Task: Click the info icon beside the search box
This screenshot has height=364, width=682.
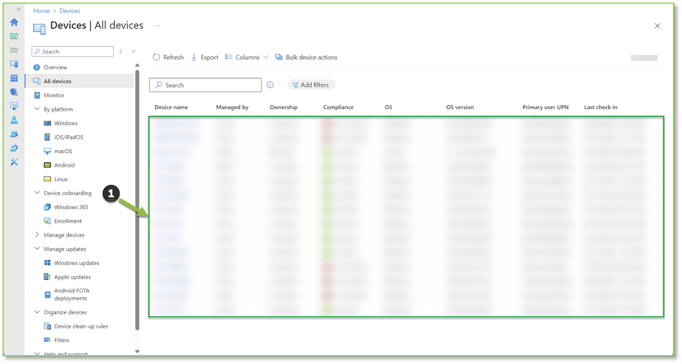Action: pos(270,85)
